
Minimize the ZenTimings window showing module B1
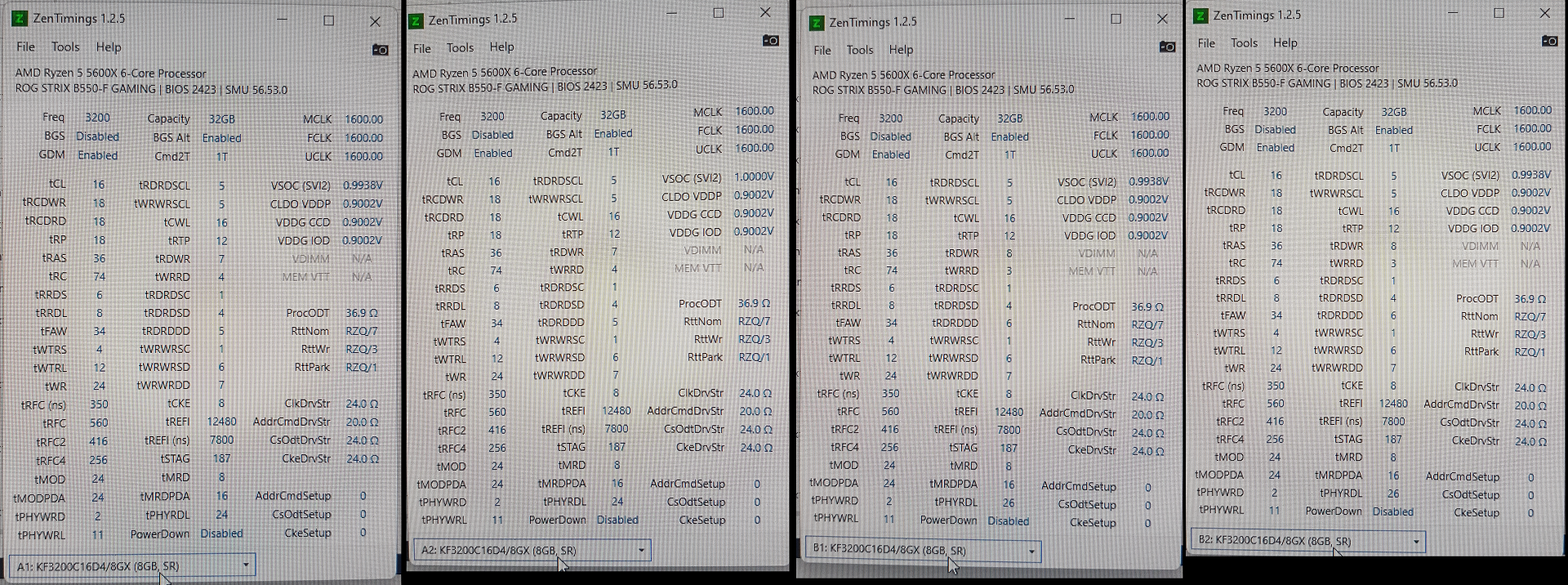tap(1070, 19)
